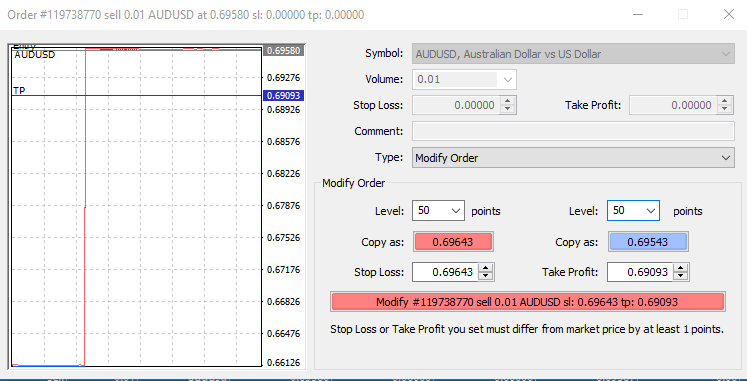Click the 0.66126 price axis value

[x=283, y=363]
